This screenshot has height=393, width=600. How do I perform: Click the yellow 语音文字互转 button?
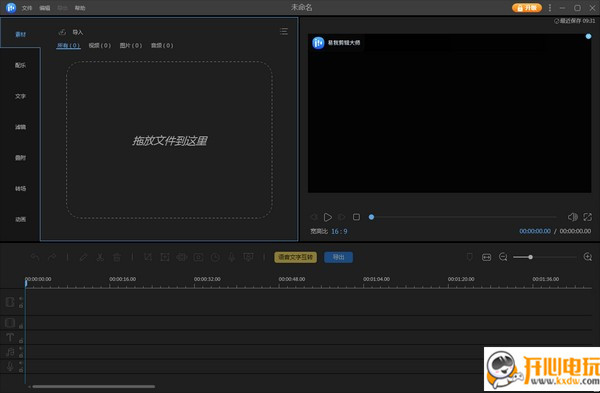tap(295, 257)
